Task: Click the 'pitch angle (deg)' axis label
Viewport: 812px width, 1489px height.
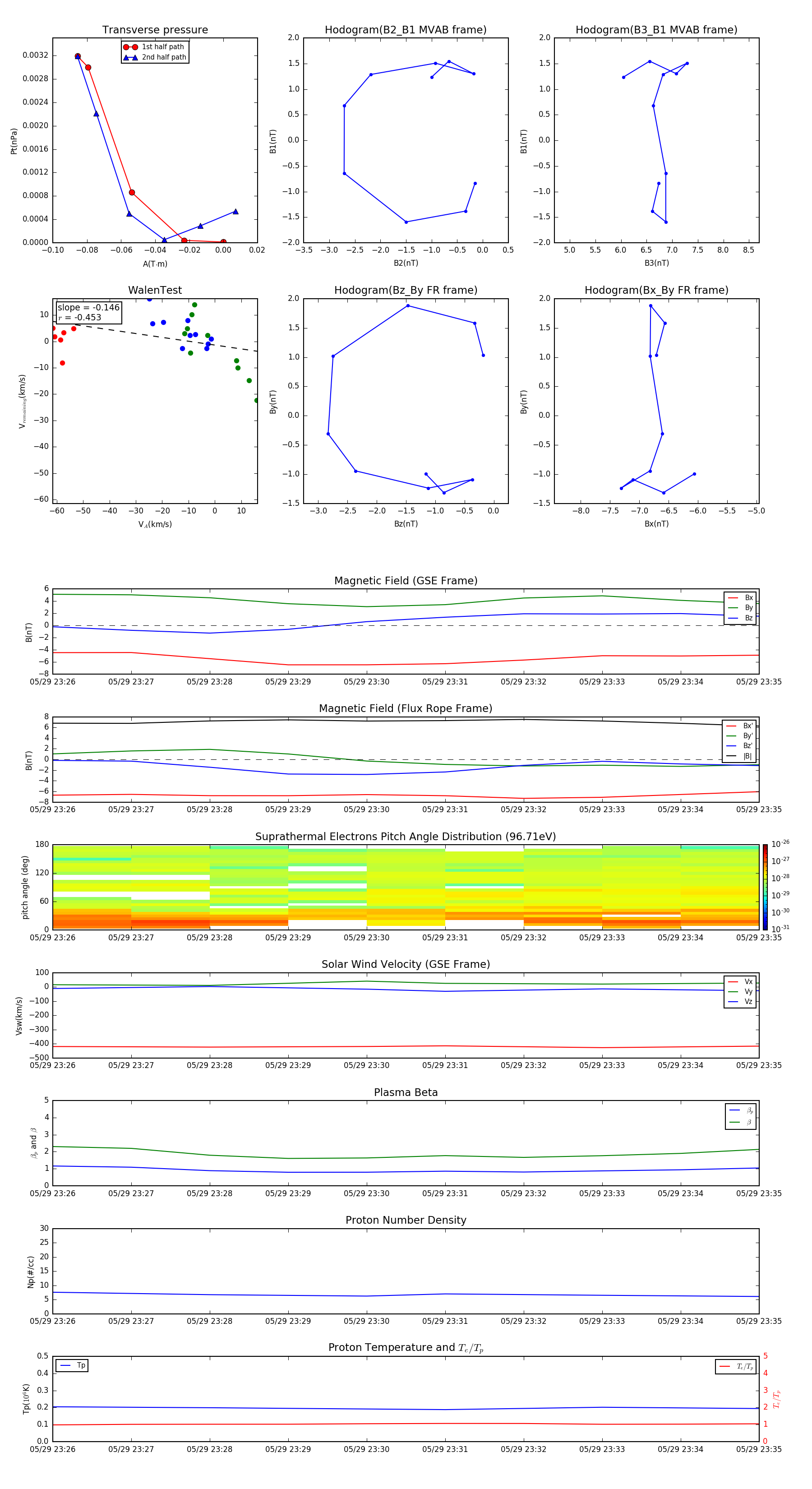Action: pos(25,887)
